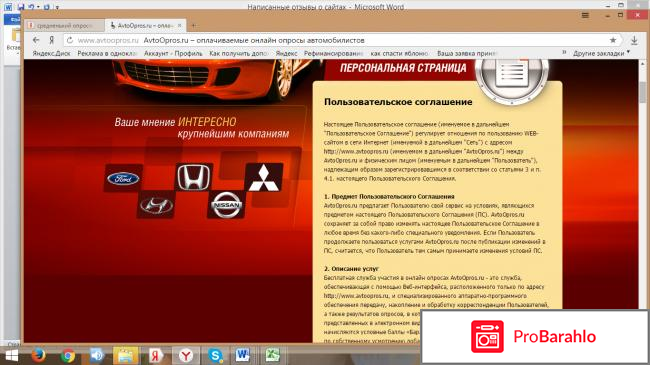Expand the Другие закладки folder
This screenshot has height=365, width=650.
tap(601, 53)
